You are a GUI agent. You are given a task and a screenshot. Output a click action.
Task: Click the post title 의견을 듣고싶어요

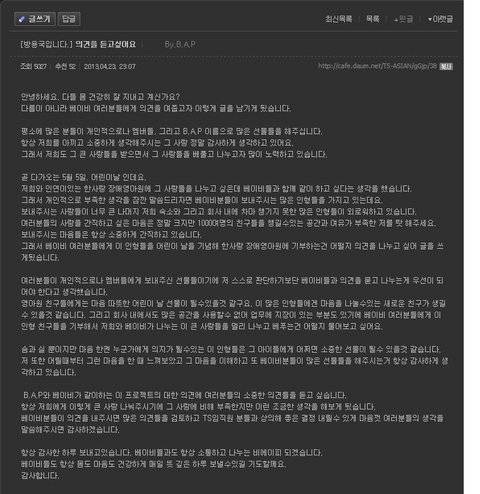[x=105, y=44]
